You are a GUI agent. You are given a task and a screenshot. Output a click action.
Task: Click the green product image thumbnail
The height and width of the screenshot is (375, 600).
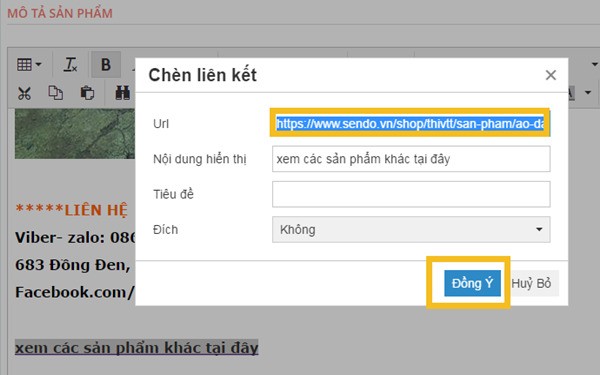tap(75, 134)
